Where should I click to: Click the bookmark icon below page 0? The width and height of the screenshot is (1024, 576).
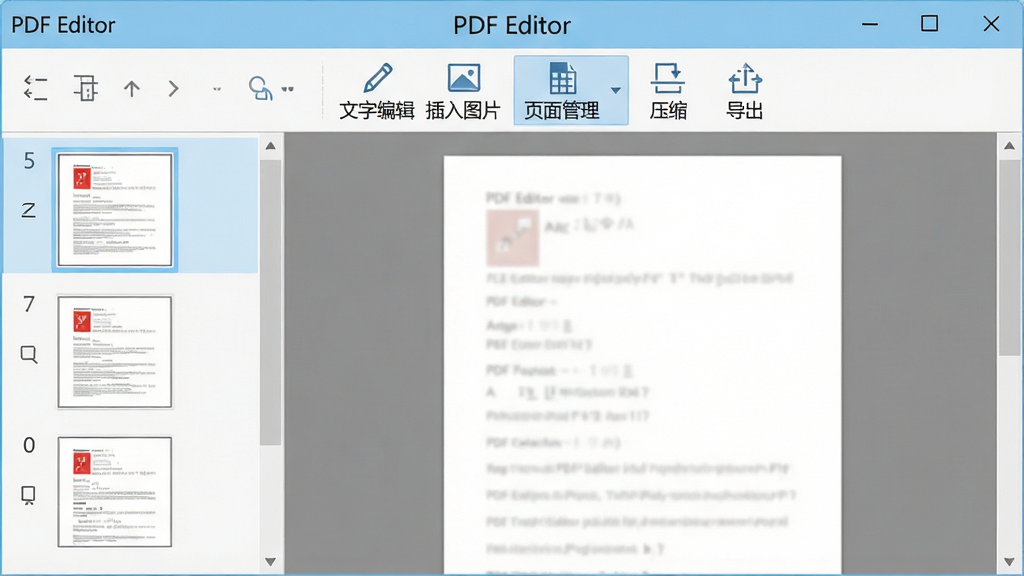28,495
